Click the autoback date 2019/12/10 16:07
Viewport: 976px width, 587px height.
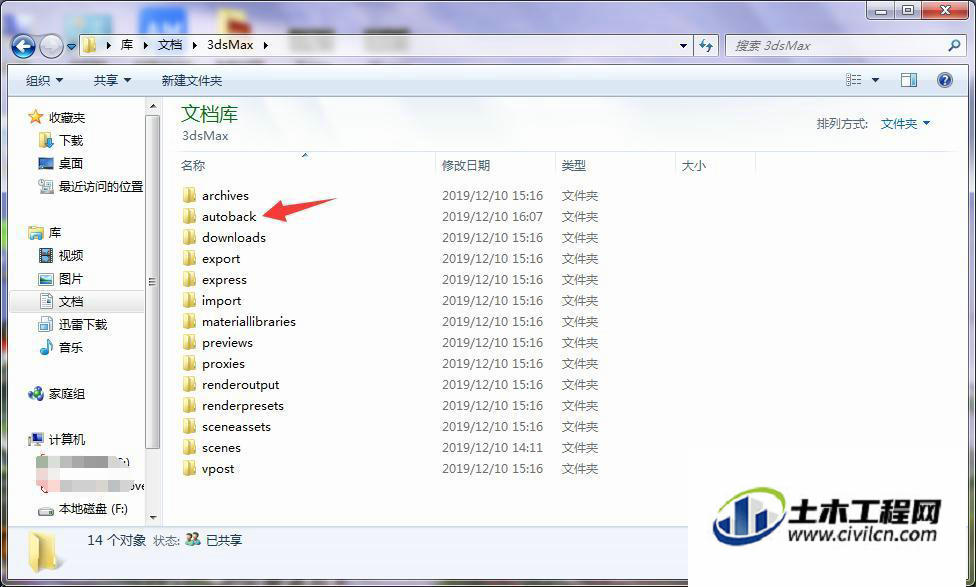coord(492,217)
